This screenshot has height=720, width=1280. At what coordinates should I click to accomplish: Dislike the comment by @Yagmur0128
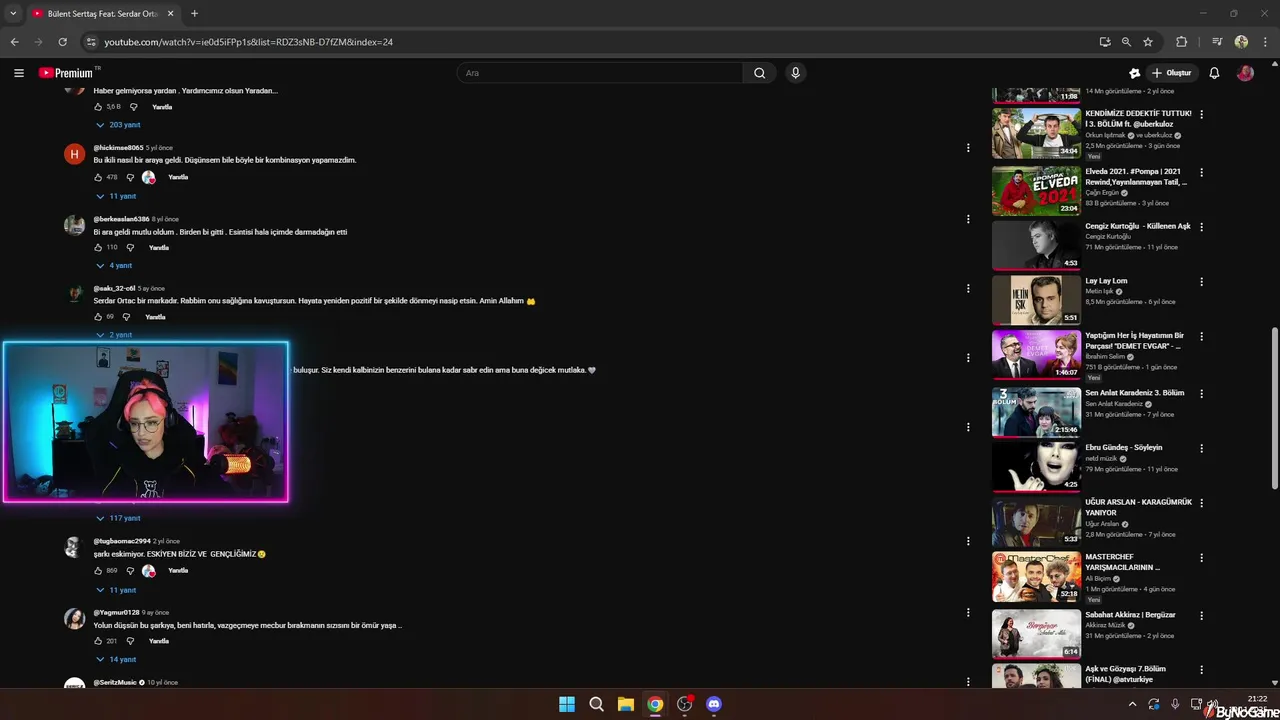(x=130, y=641)
